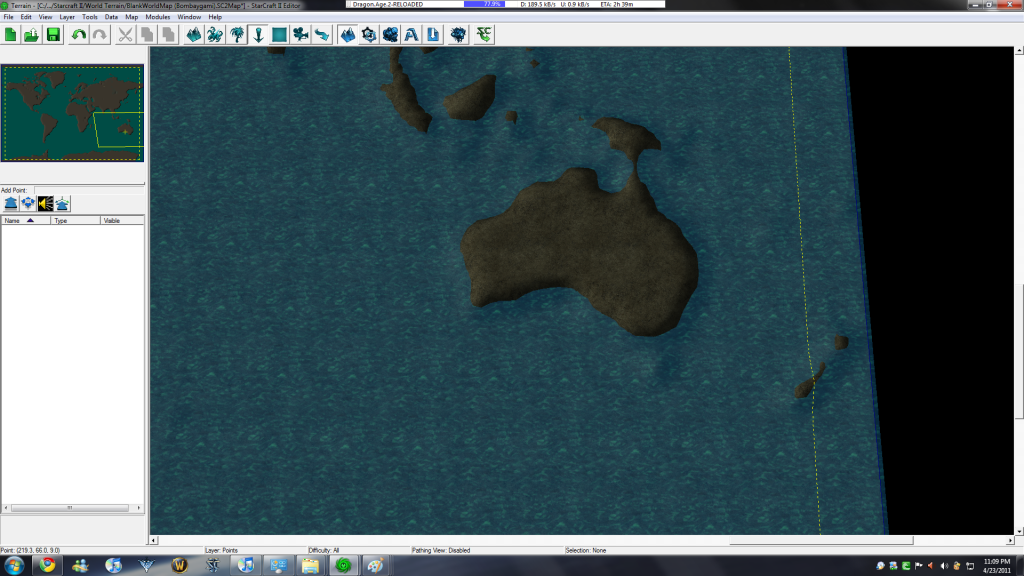This screenshot has height=576, width=1024.
Task: Add a sound emitter point speaker icon
Action: pos(45,204)
